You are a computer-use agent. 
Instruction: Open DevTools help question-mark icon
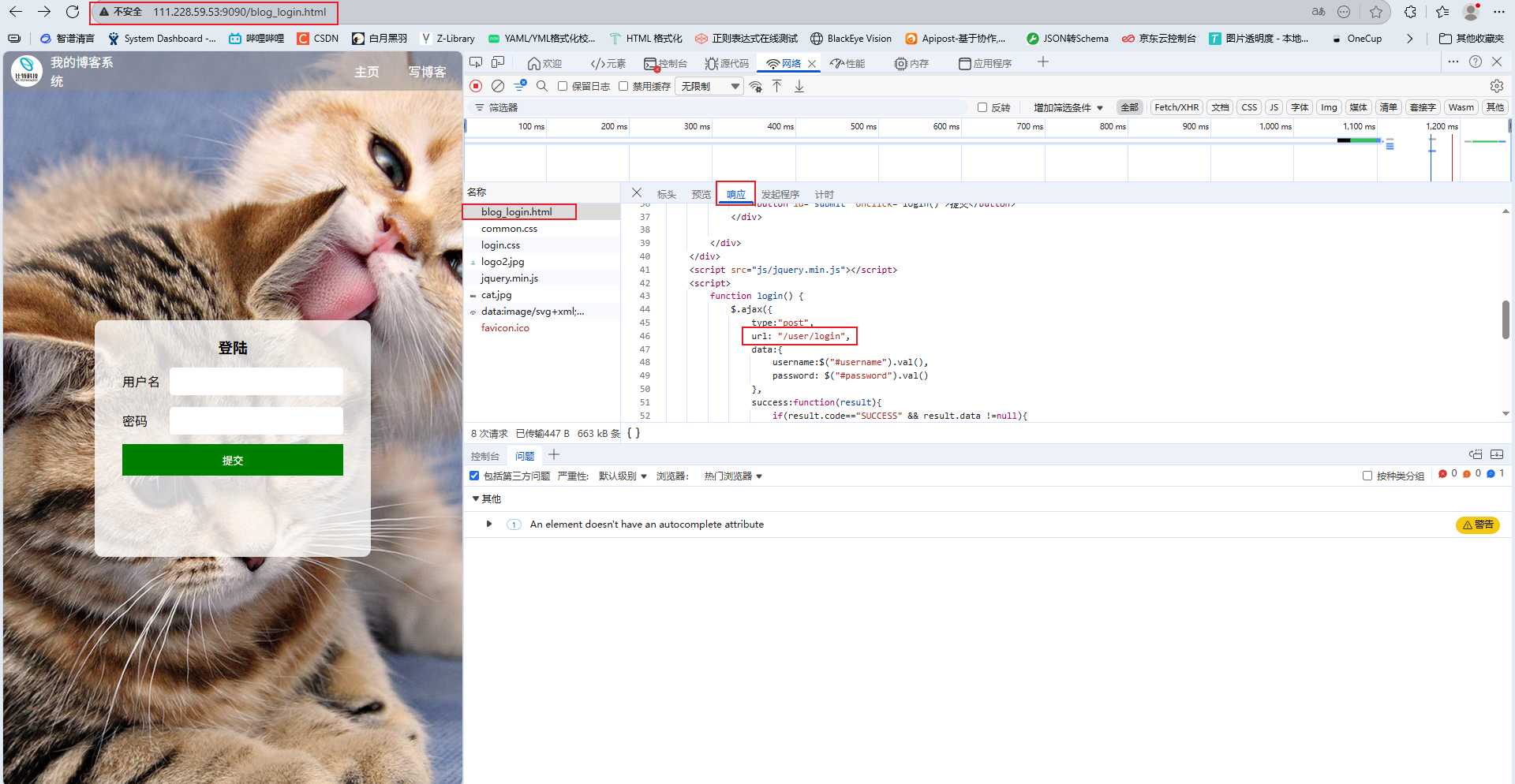point(1476,62)
